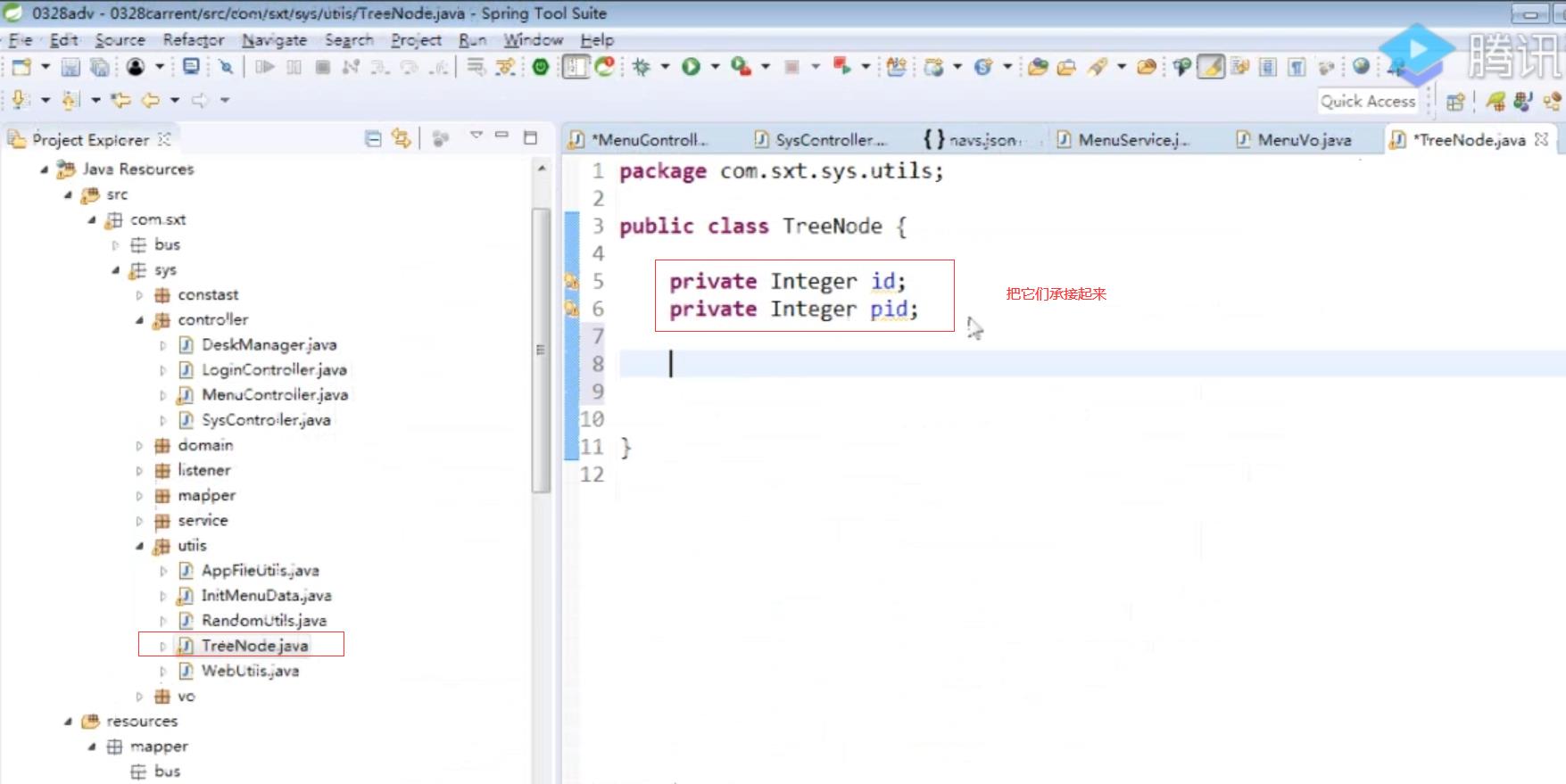Image resolution: width=1566 pixels, height=784 pixels.
Task: Toggle Link with Editor in Project Explorer
Action: click(402, 138)
